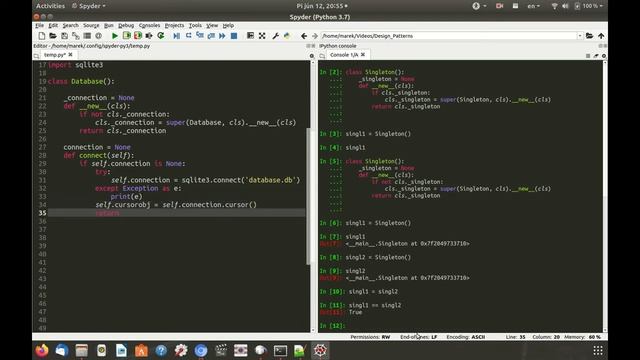Re-run last script icon
The width and height of the screenshot is (640, 360).
click(161, 36)
